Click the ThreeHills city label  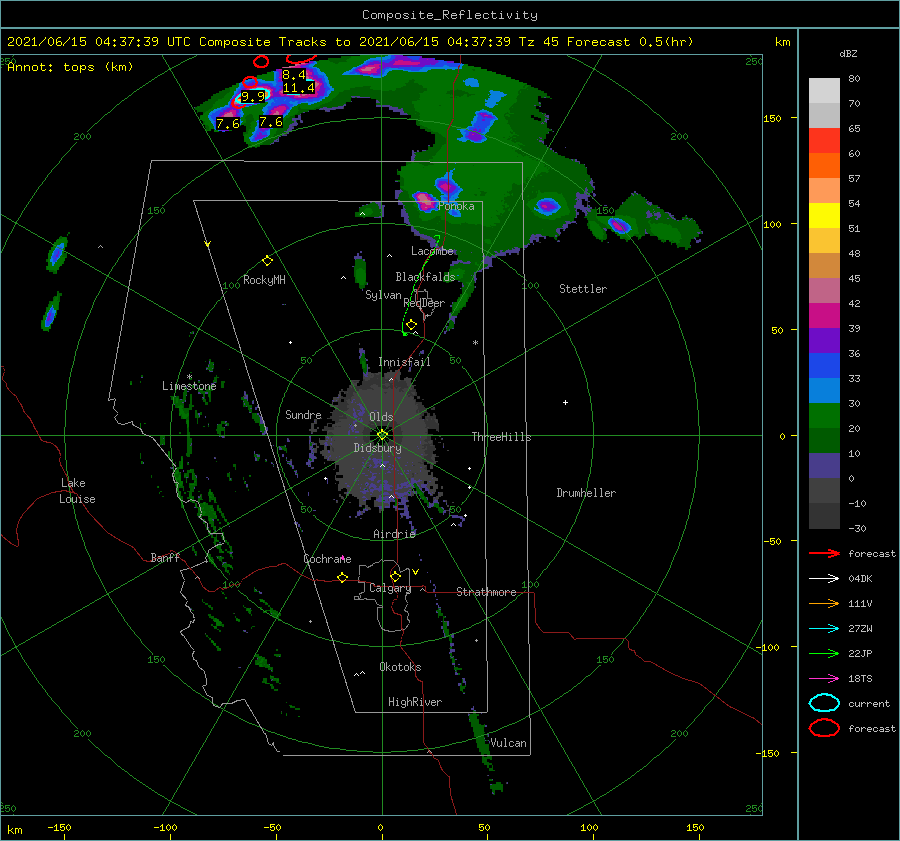501,437
